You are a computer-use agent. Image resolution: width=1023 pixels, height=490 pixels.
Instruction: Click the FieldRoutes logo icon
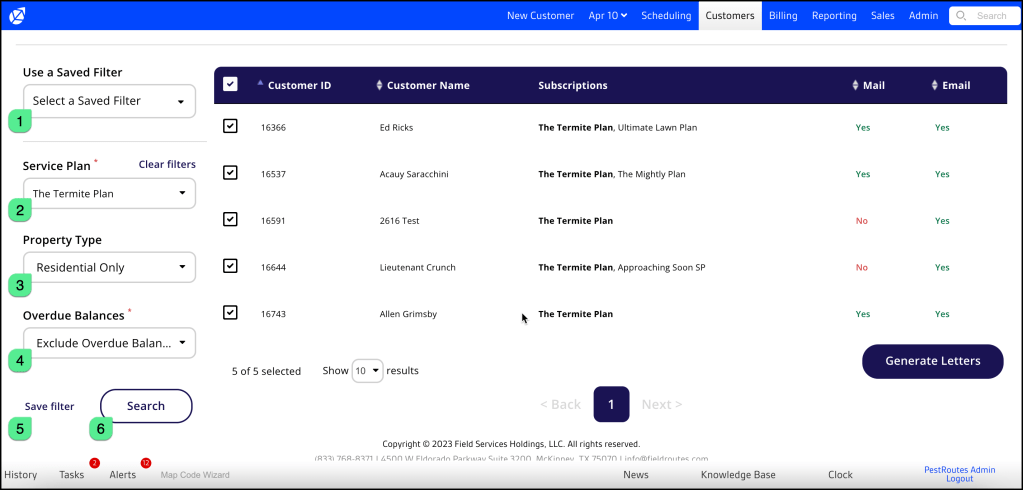pos(17,15)
